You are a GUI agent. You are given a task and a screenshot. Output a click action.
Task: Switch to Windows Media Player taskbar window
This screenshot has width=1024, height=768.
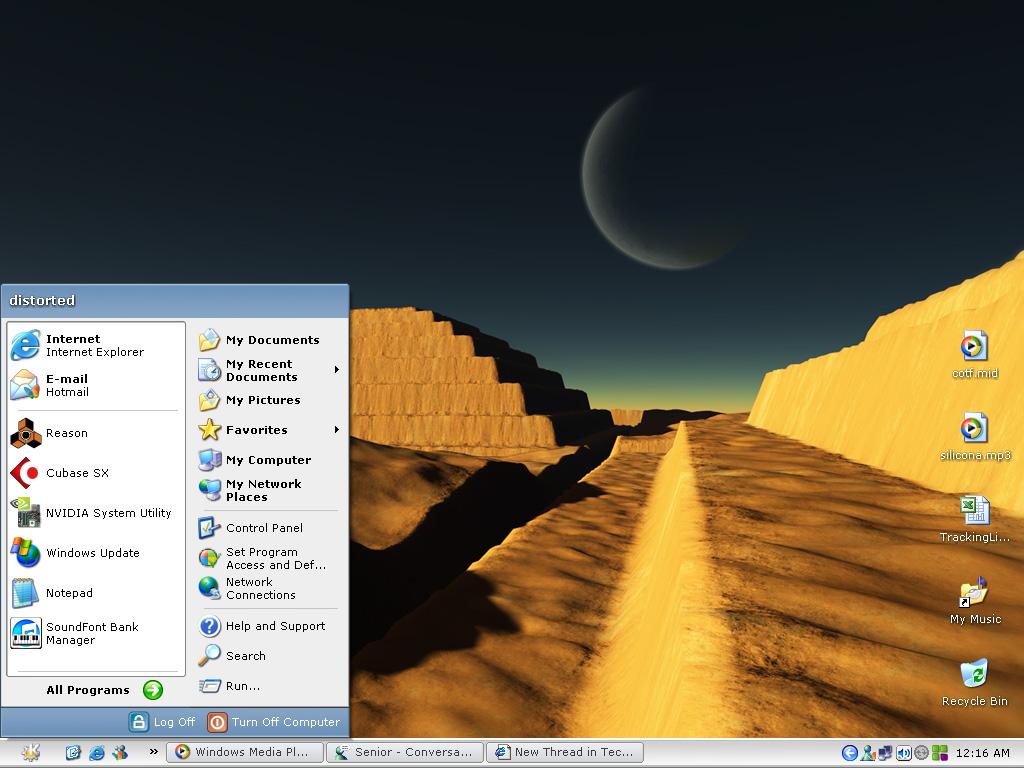point(246,752)
